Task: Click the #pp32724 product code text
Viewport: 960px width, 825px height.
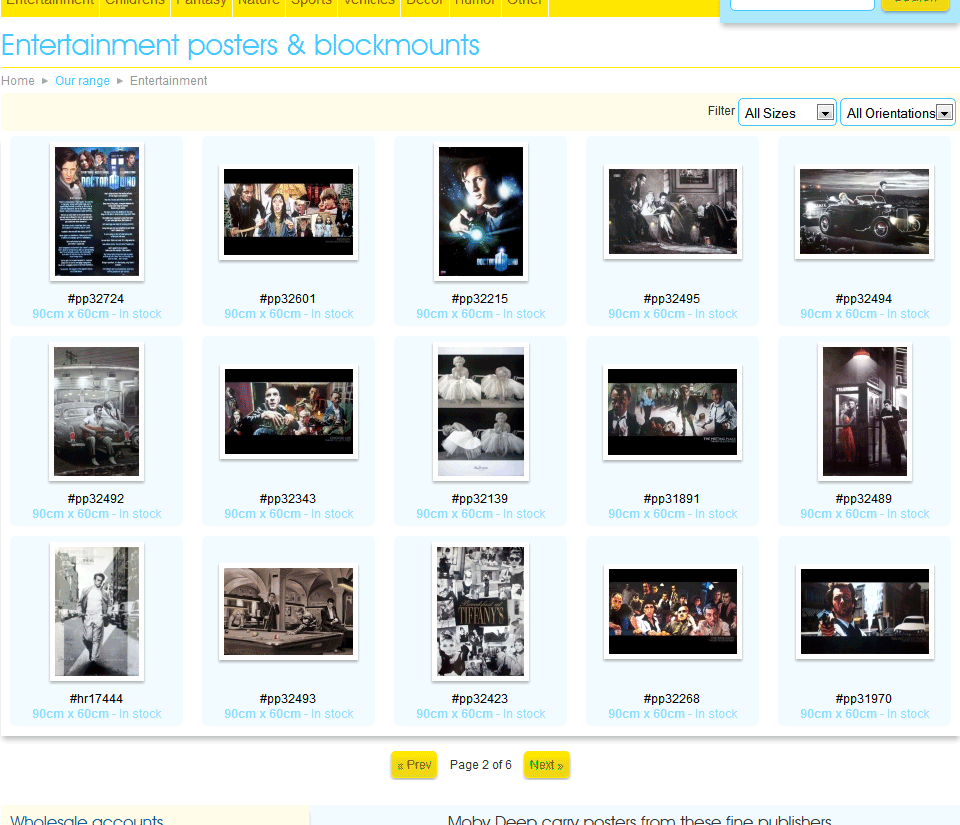Action: click(x=96, y=299)
